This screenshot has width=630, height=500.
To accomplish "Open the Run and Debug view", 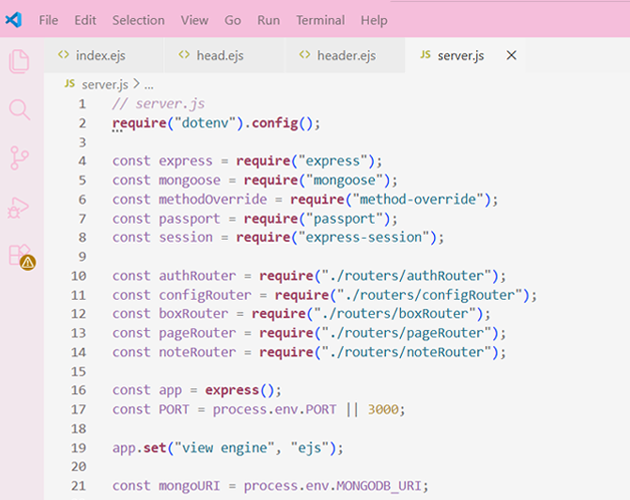I will (x=19, y=207).
